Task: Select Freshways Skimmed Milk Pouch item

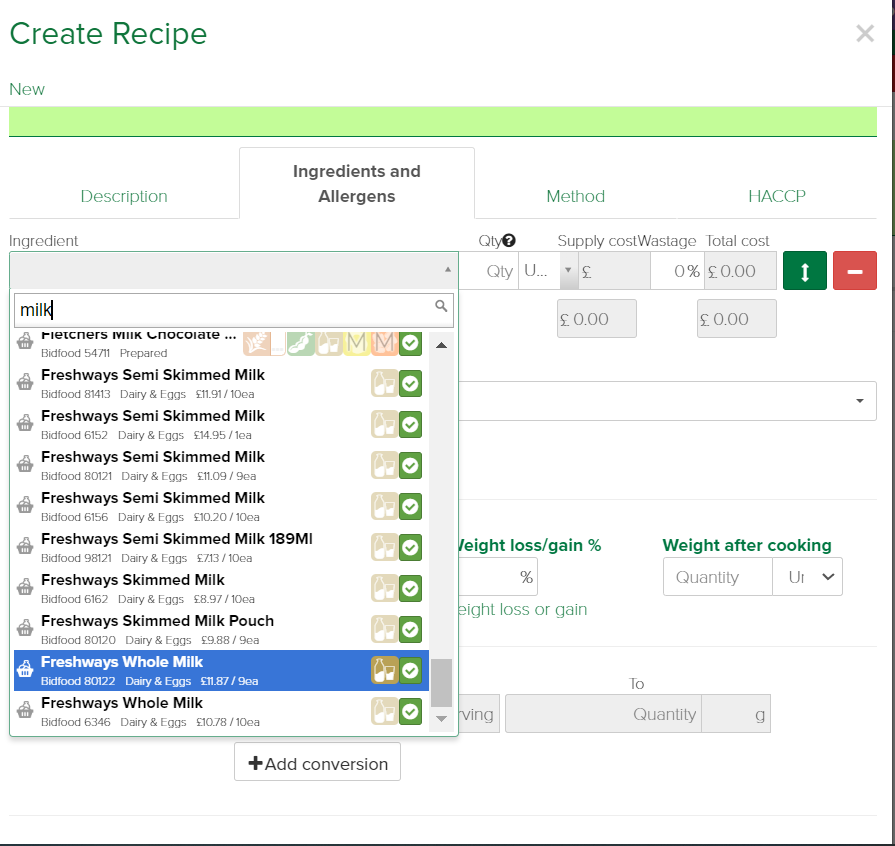Action: click(221, 629)
